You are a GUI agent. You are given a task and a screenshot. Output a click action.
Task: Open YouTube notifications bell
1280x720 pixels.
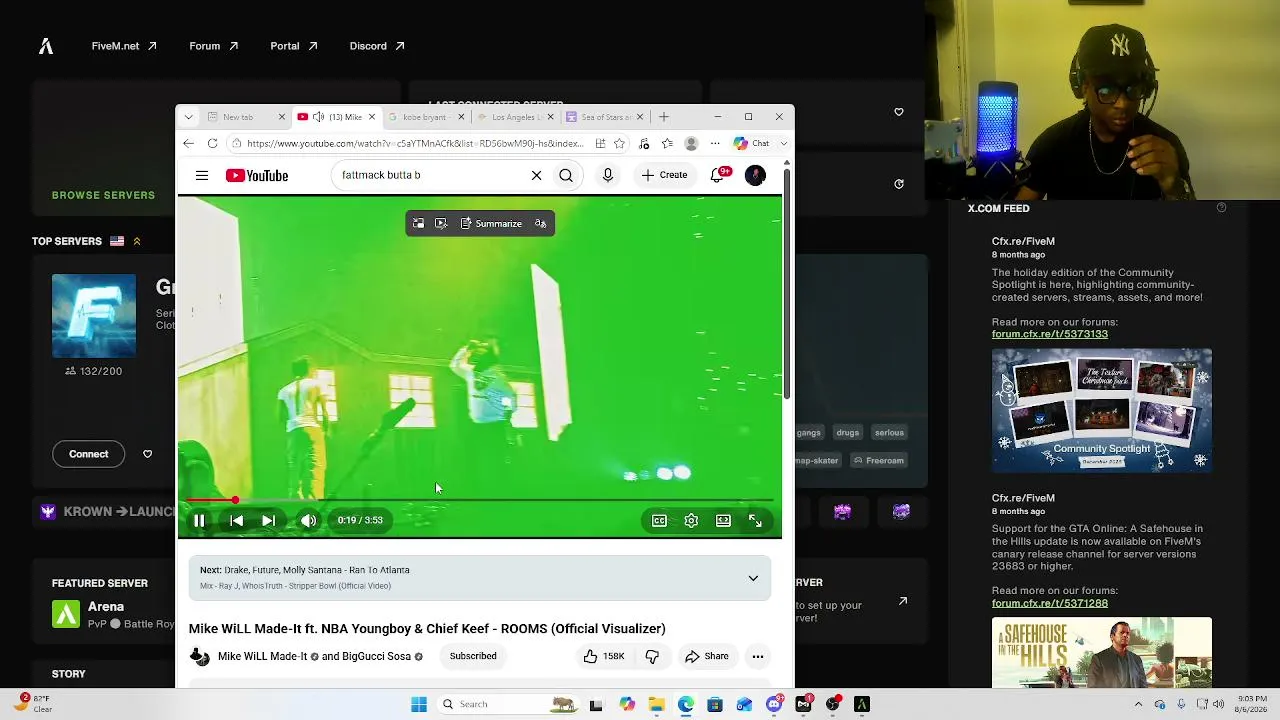point(717,176)
